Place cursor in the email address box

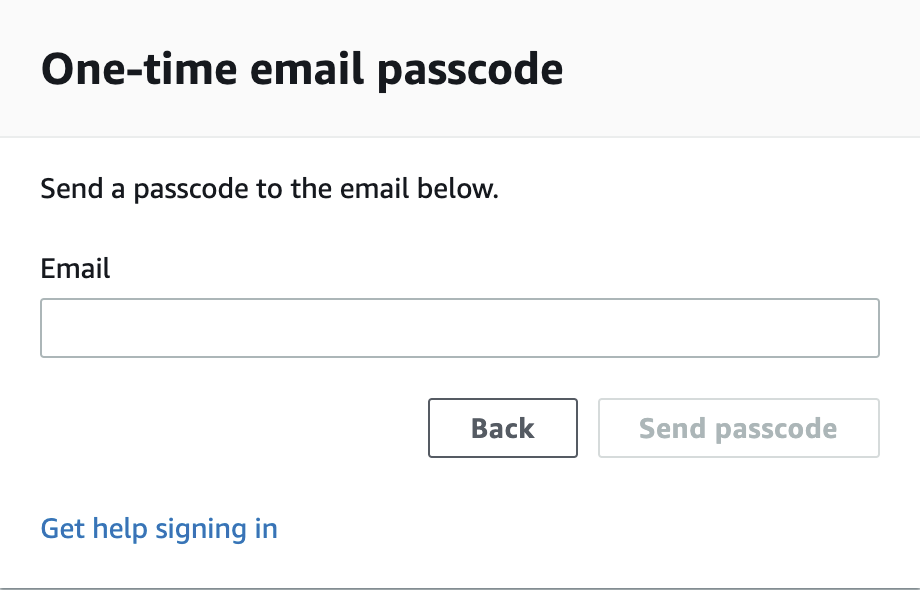point(459,328)
